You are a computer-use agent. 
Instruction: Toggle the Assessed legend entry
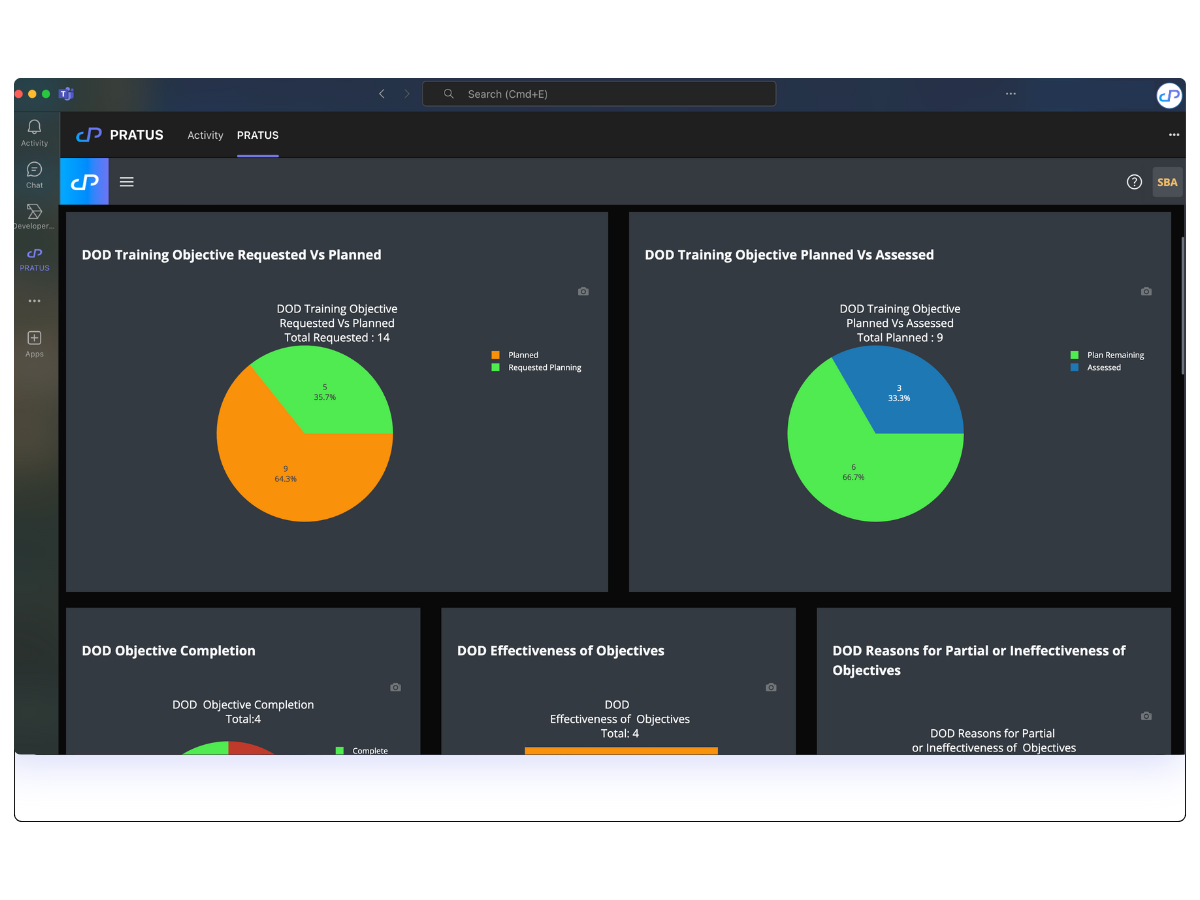1093,367
